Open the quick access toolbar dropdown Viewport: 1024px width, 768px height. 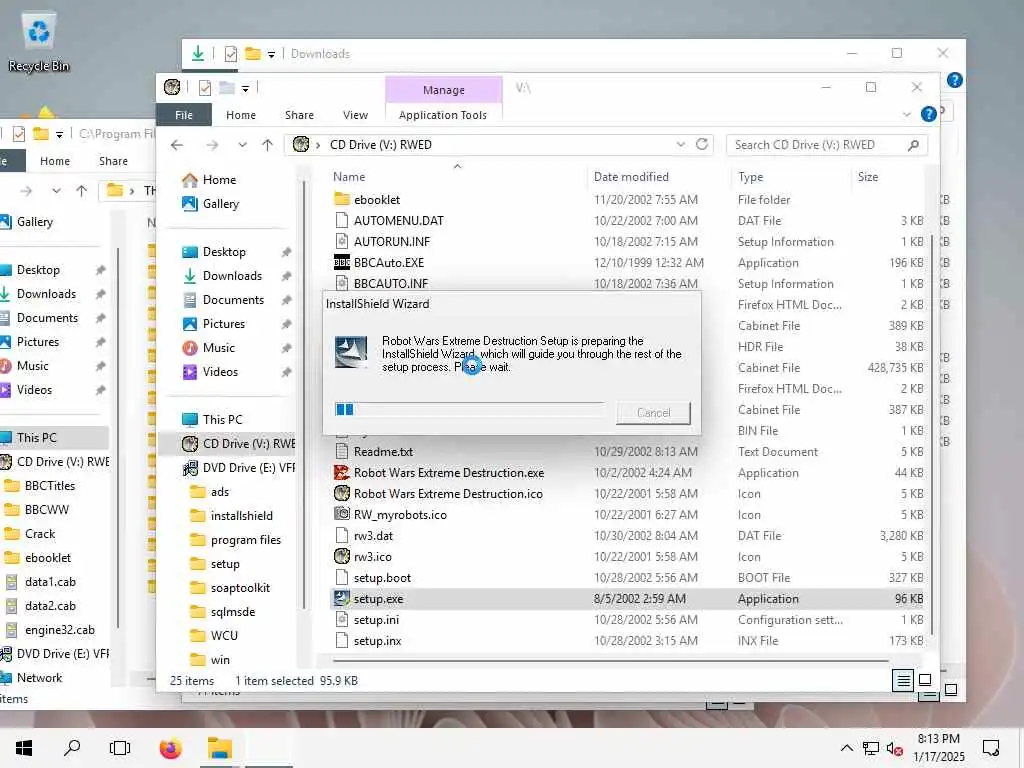(x=245, y=88)
